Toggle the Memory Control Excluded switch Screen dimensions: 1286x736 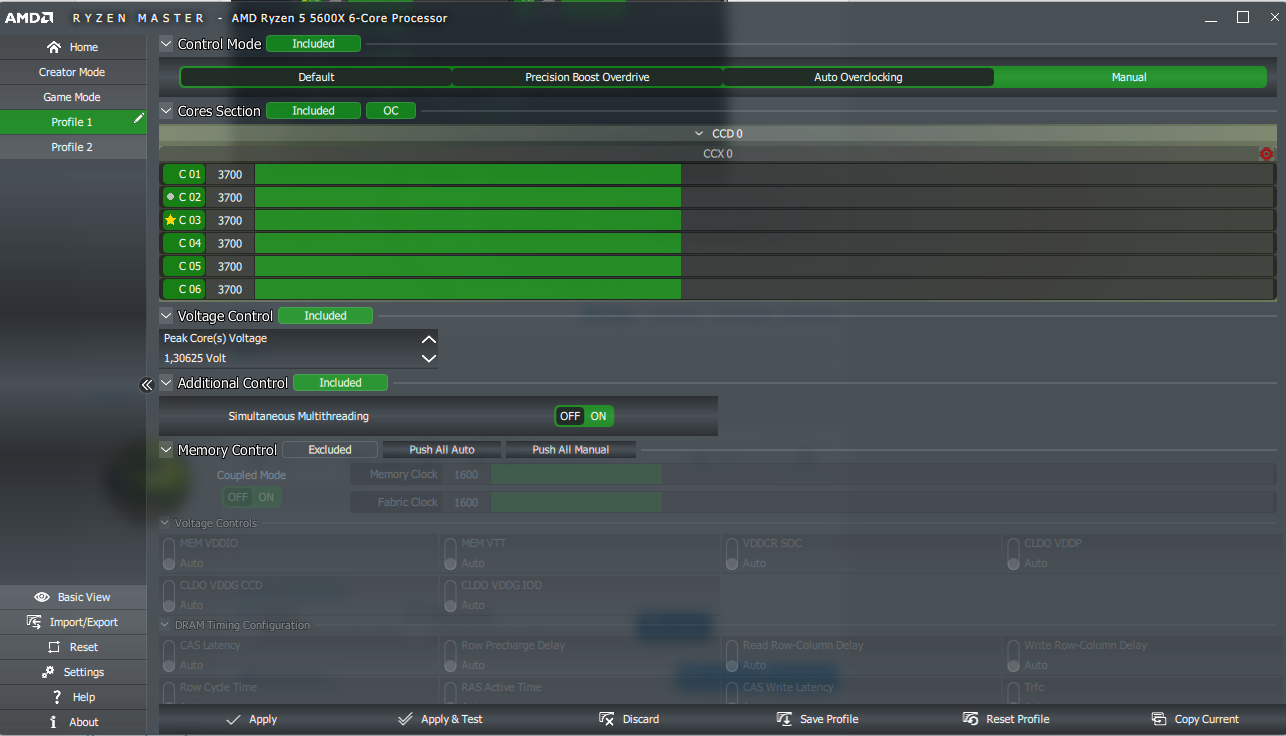330,450
